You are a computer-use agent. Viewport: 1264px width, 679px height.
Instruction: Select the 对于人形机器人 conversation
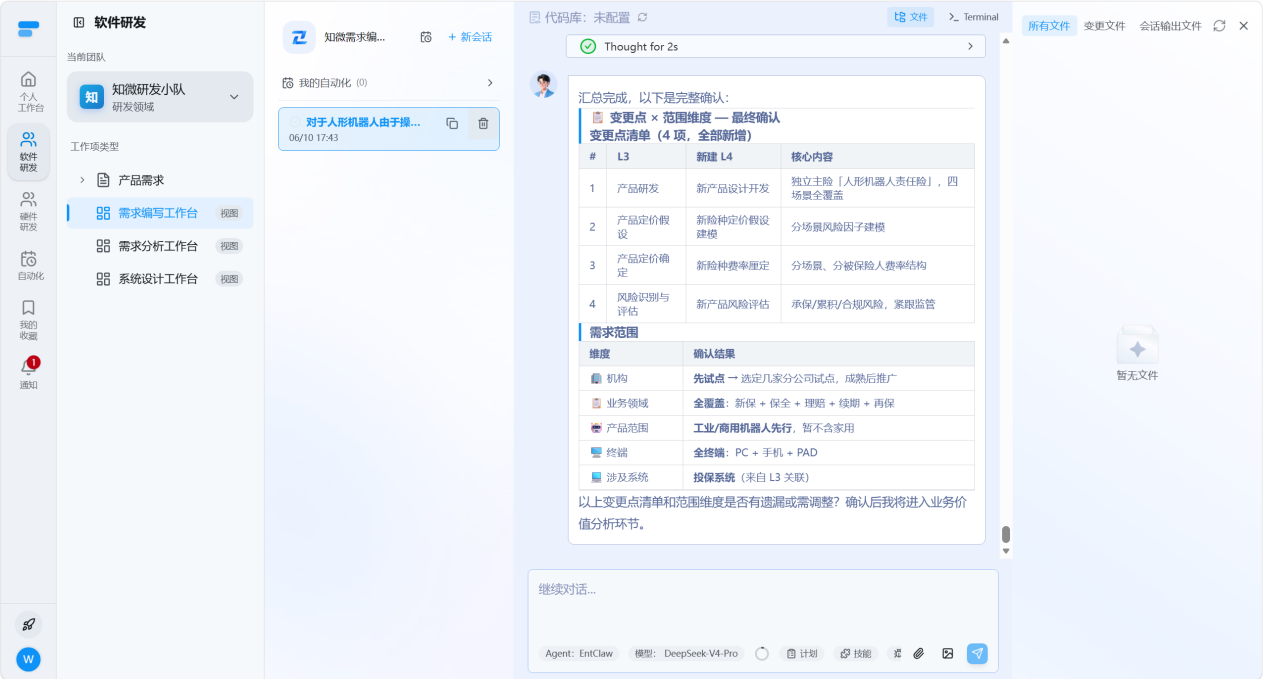click(388, 129)
